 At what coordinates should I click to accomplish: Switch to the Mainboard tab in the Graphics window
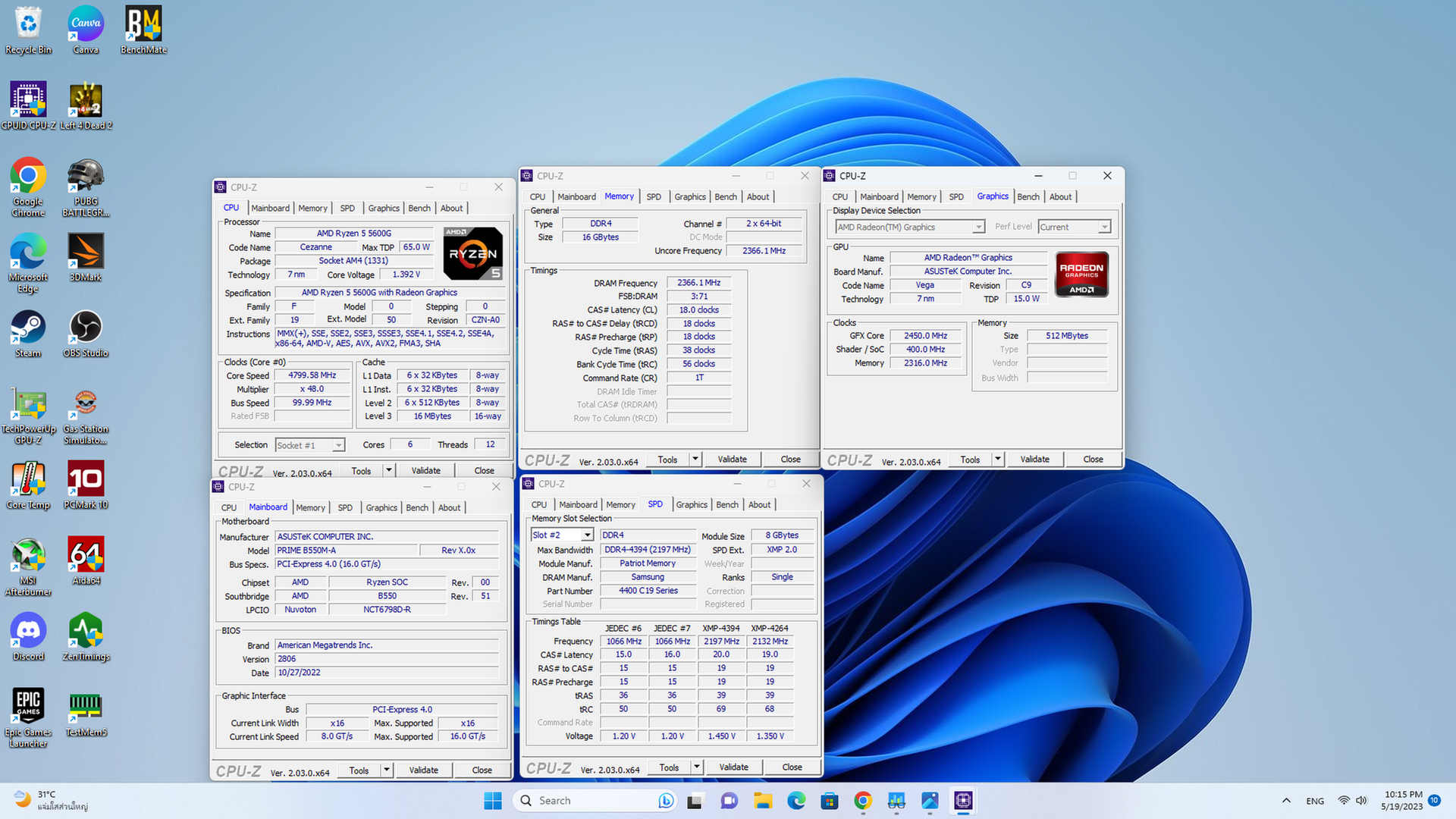coord(879,196)
